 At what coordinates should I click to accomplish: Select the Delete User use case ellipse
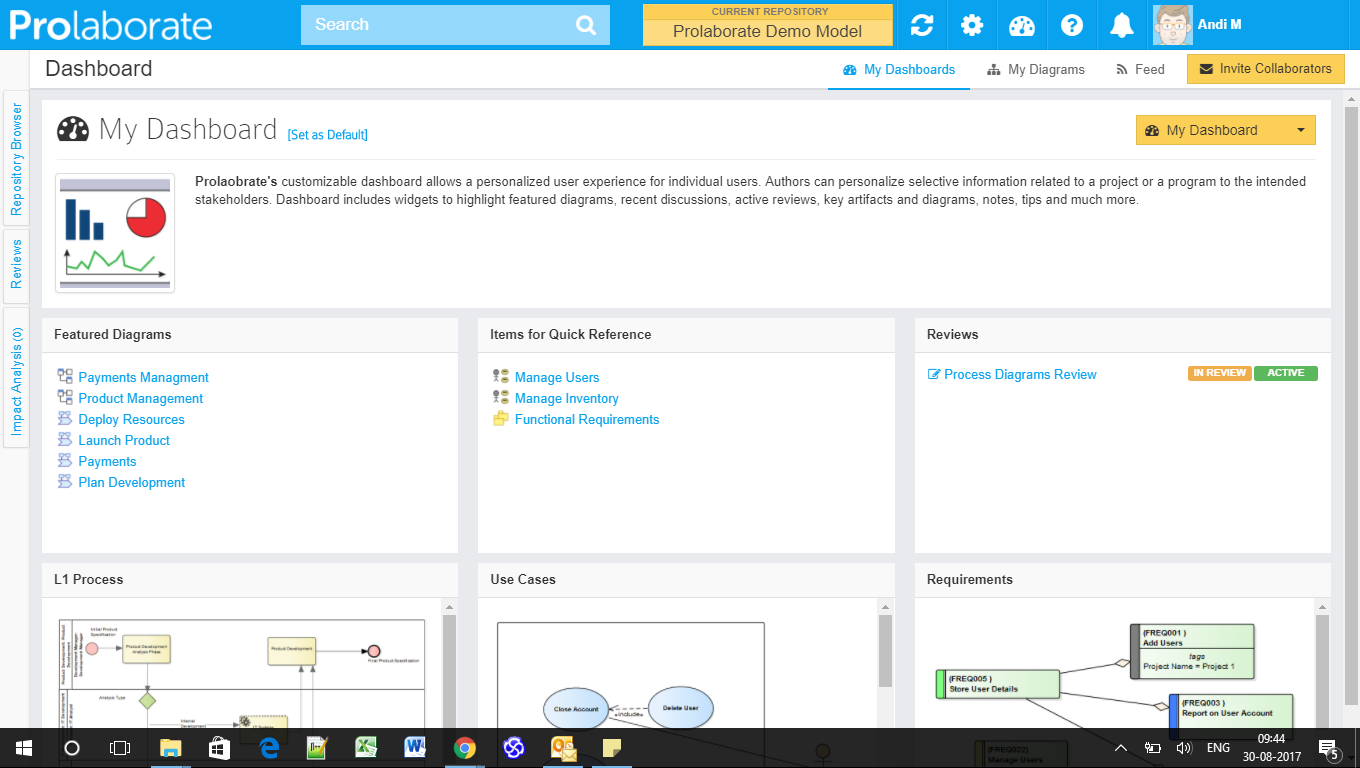click(x=681, y=707)
